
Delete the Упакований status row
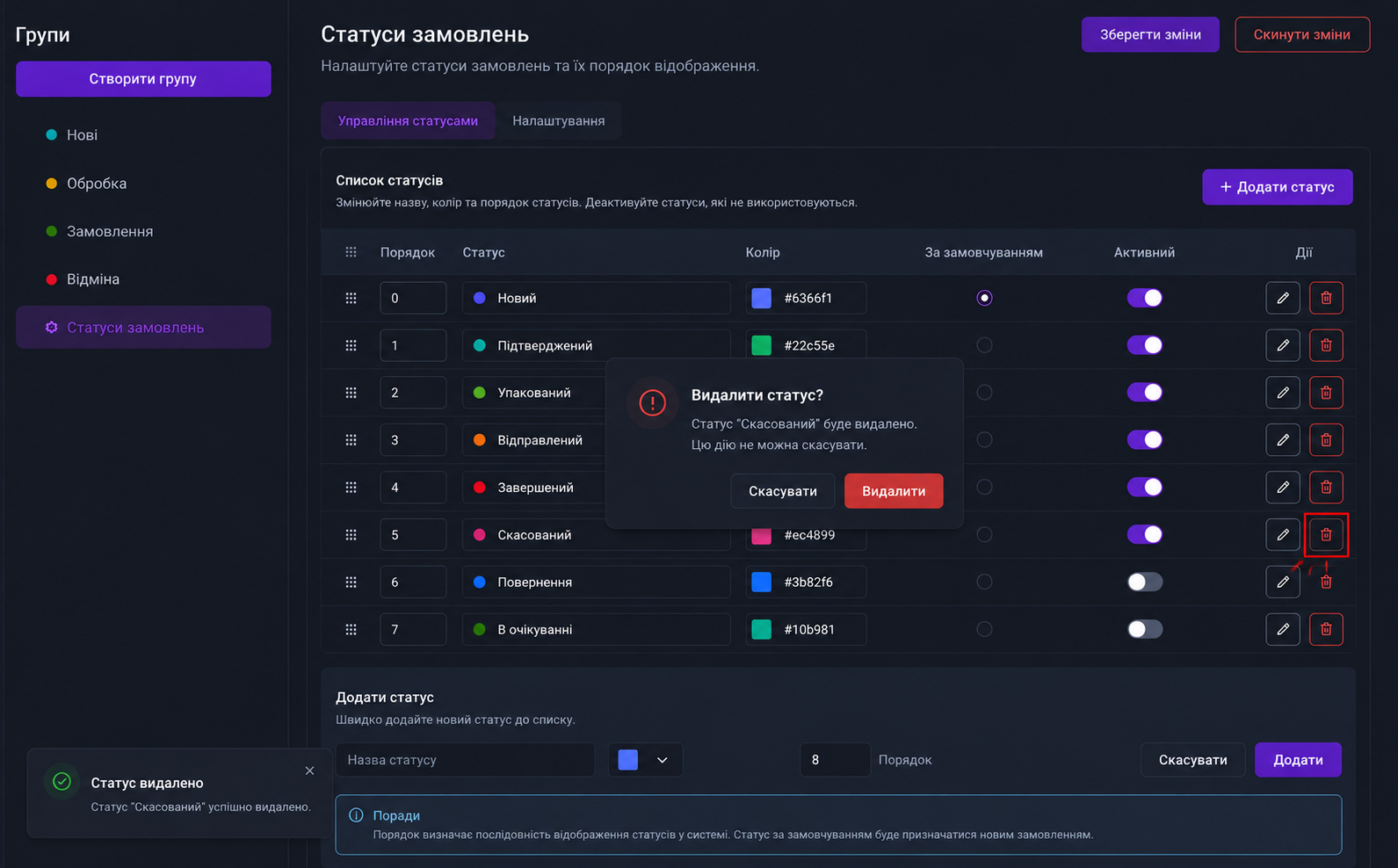[1326, 393]
